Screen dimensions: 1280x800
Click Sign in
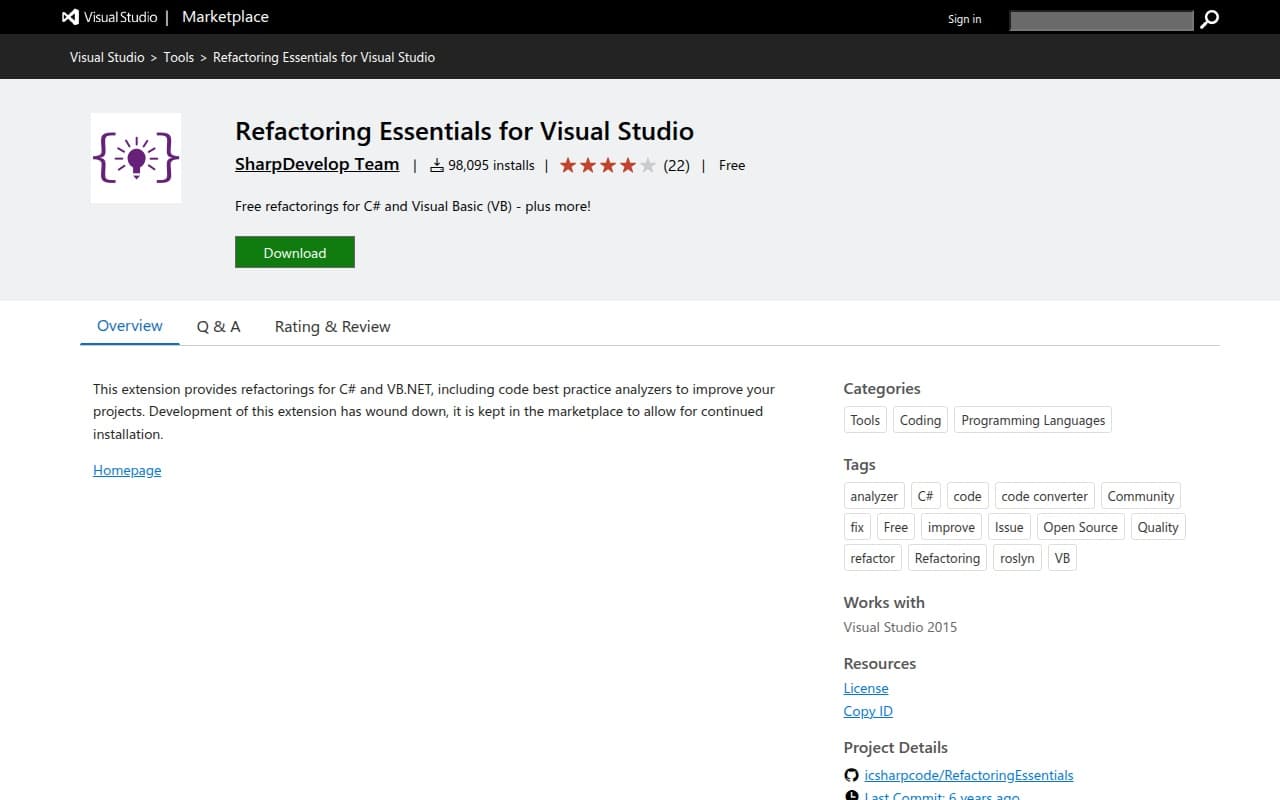pos(964,19)
